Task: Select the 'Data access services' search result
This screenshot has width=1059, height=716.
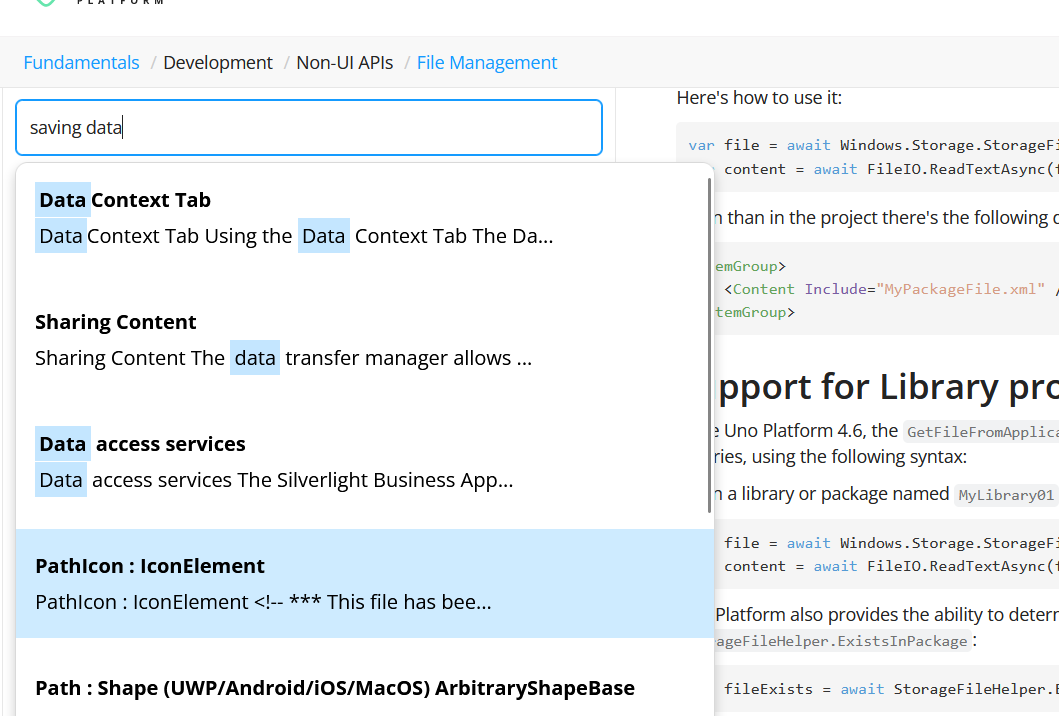Action: [300, 461]
